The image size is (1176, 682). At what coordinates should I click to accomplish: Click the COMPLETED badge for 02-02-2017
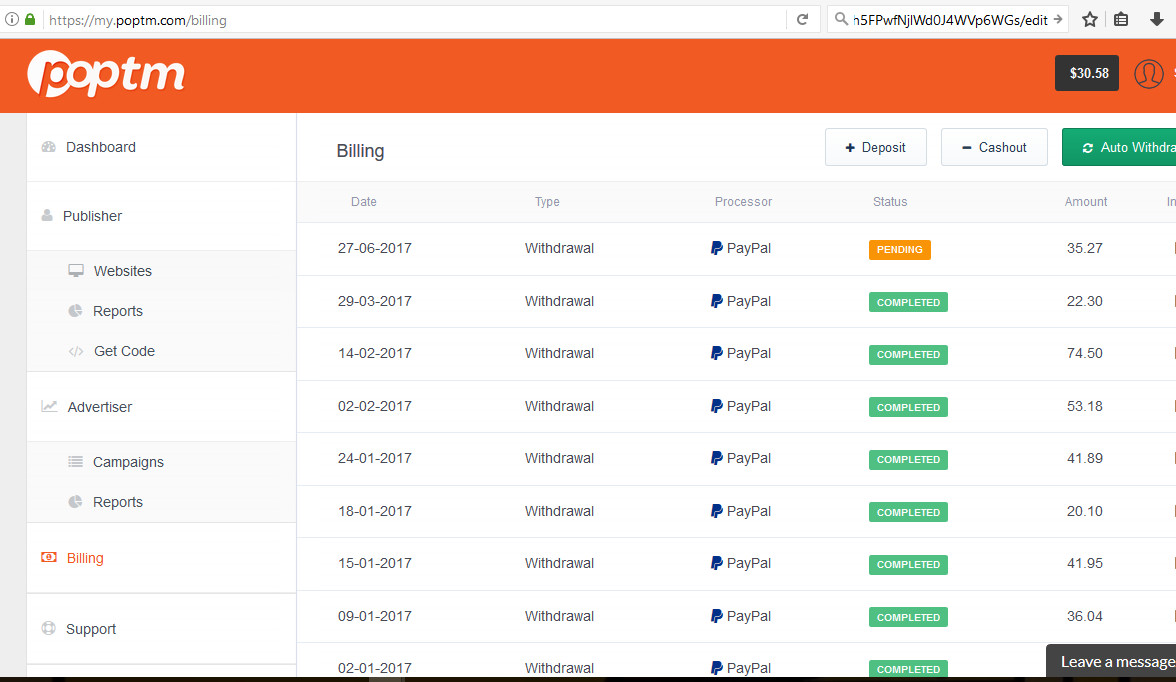pyautogui.click(x=908, y=407)
